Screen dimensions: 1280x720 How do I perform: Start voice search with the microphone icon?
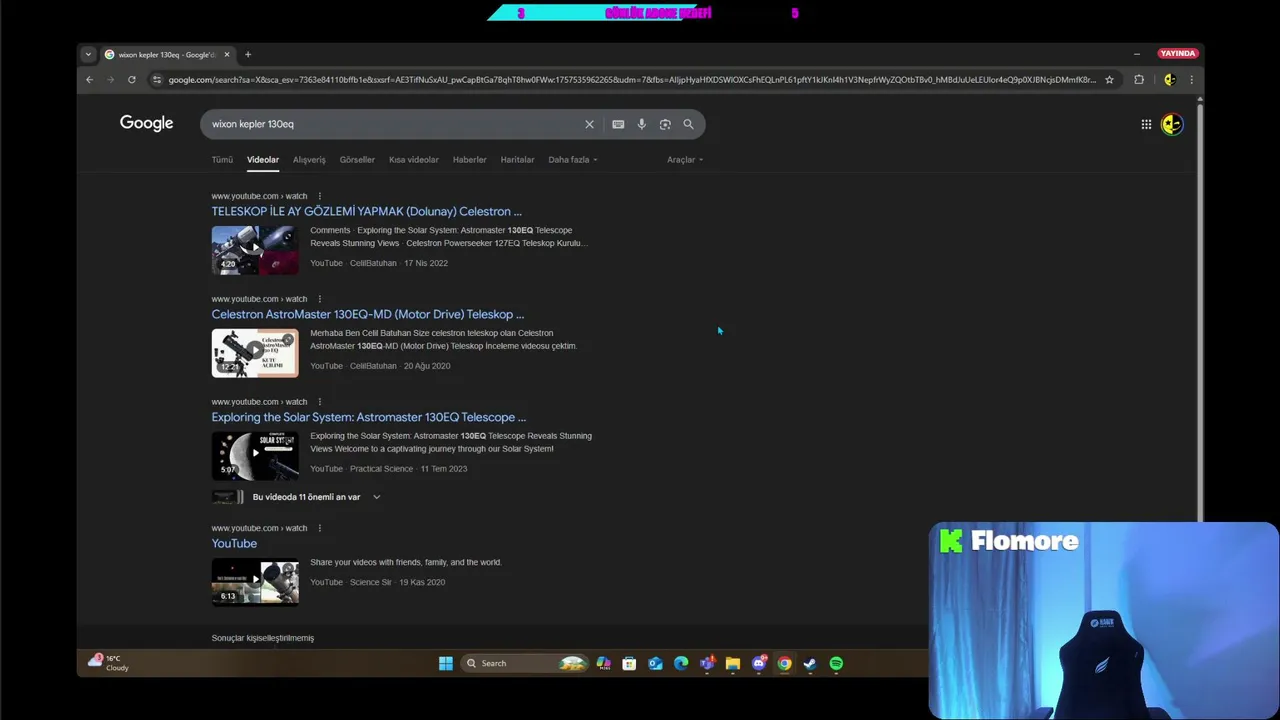(642, 124)
